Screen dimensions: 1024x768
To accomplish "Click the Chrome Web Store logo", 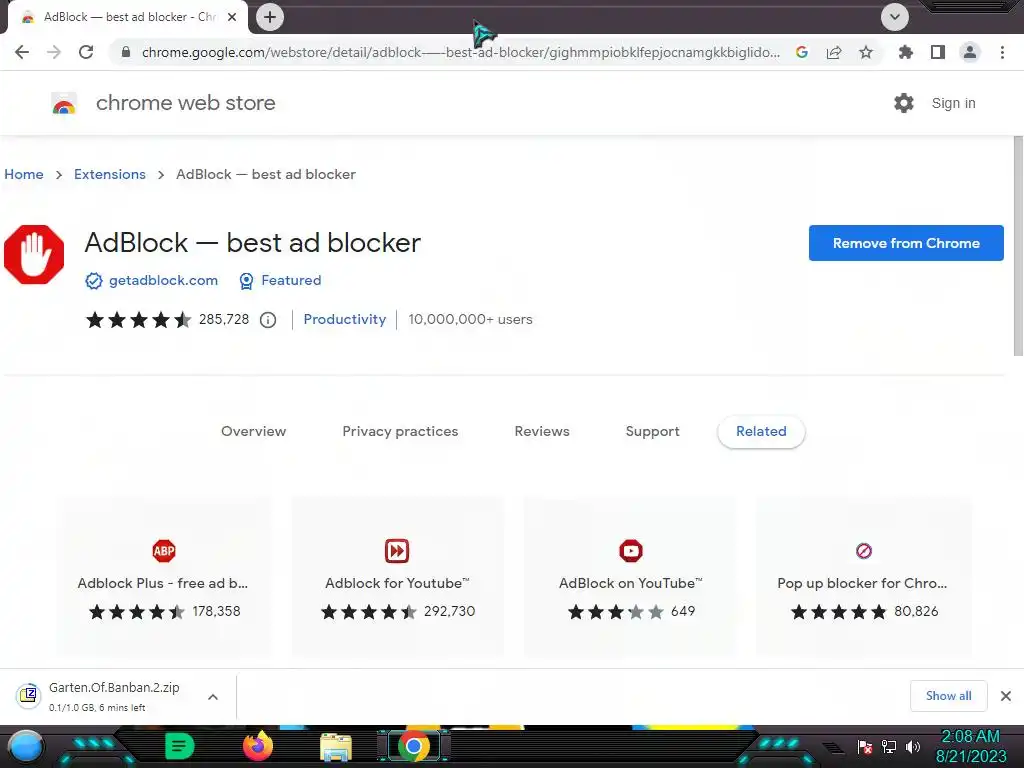I will 64,103.
